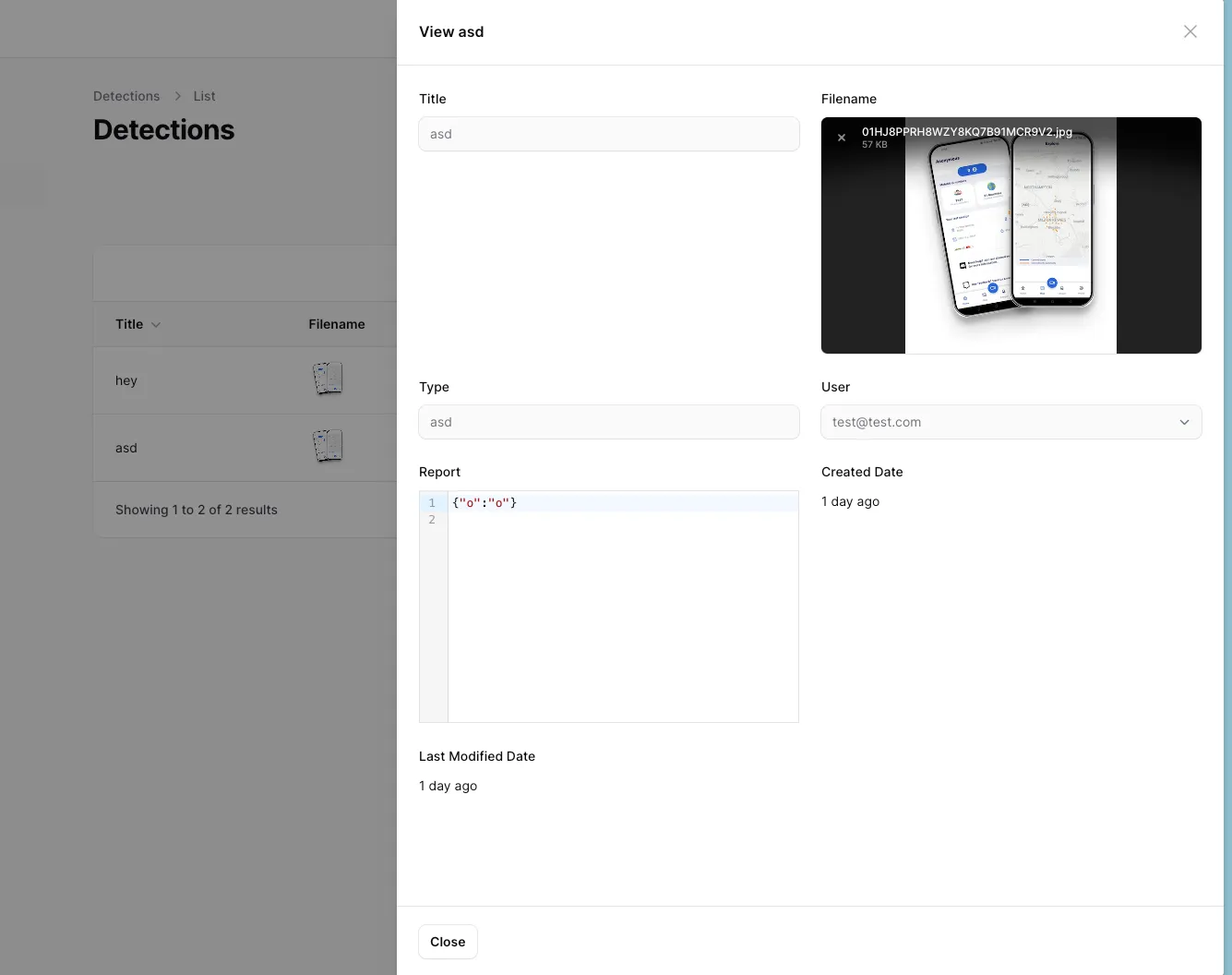
Task: Open the hey row in Detections table
Action: (x=245, y=380)
